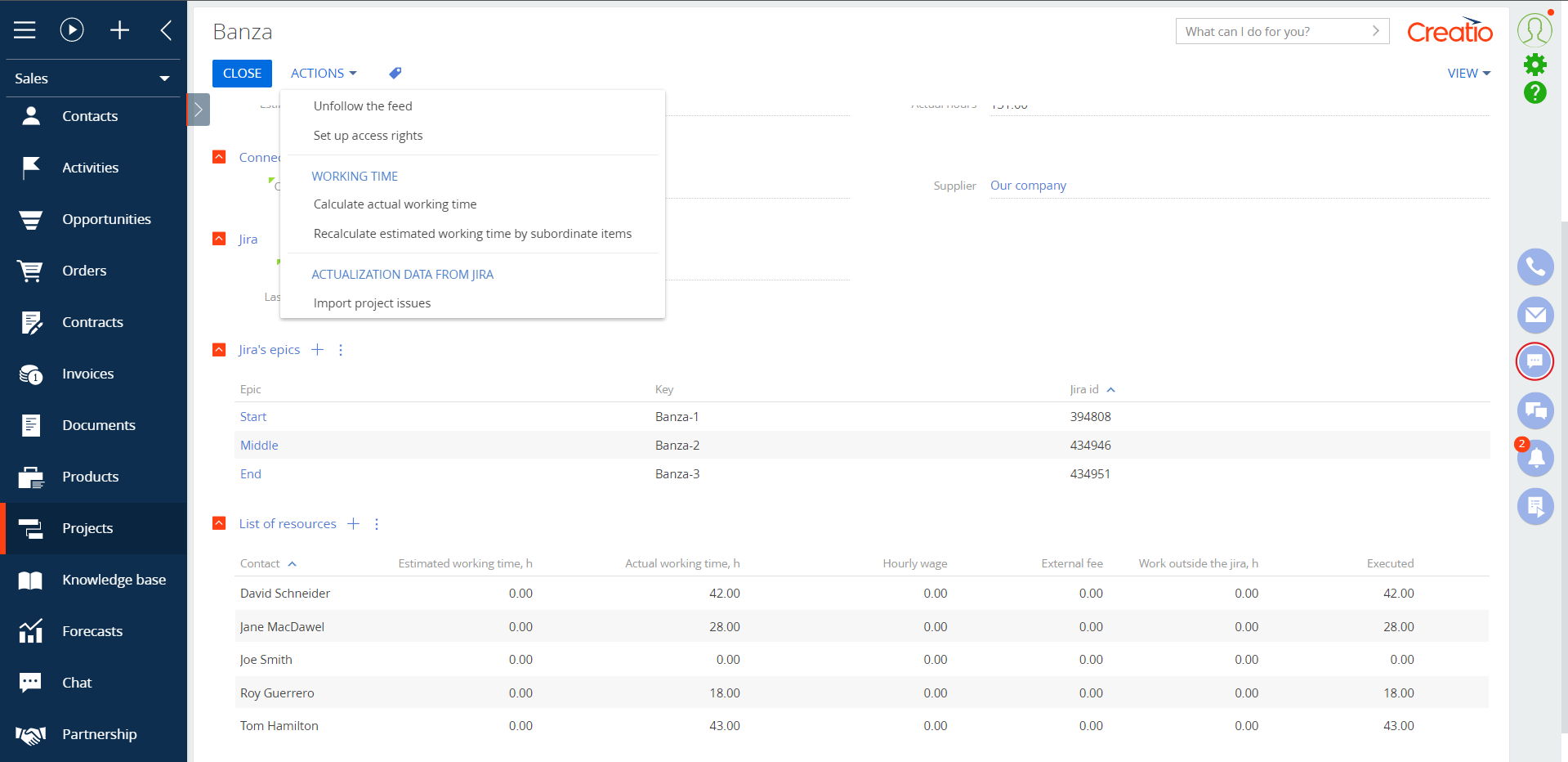
Task: Sort by Actual working time column header
Action: (682, 564)
